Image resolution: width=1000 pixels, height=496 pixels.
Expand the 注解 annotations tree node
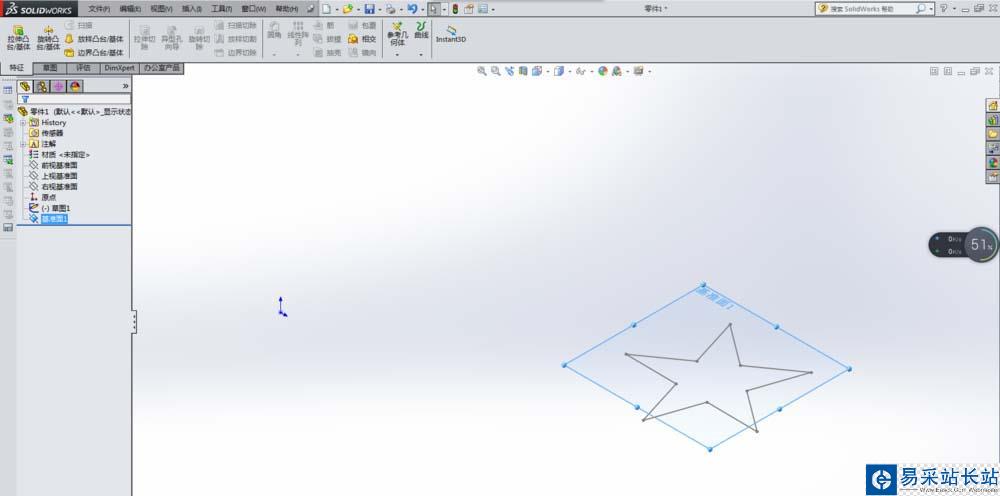(x=23, y=144)
